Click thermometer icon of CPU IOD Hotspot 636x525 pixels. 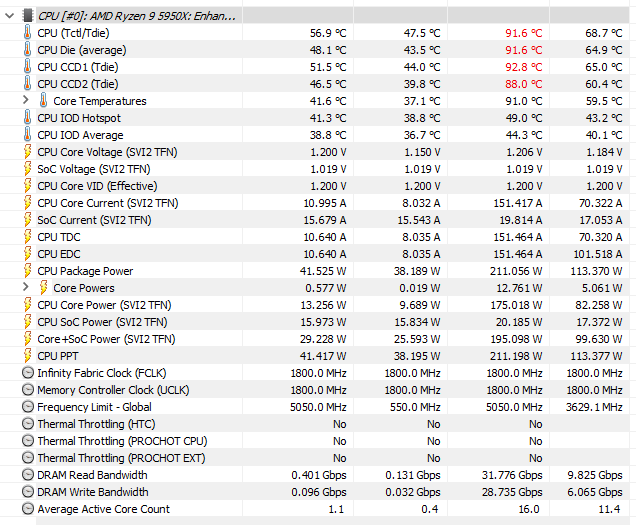pyautogui.click(x=27, y=118)
